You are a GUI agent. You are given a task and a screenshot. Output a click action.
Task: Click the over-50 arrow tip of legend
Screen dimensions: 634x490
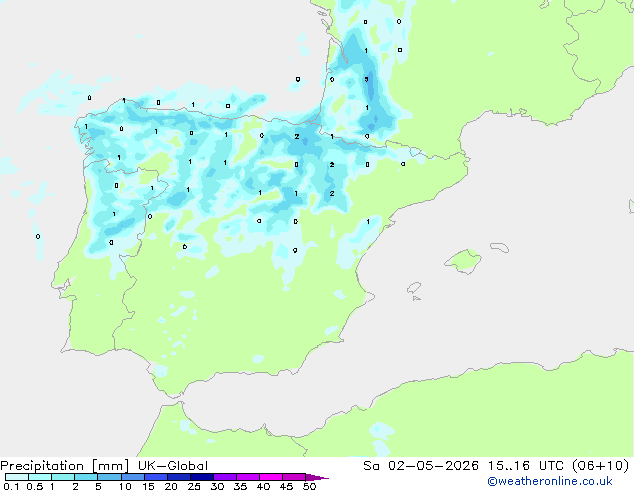[317, 477]
